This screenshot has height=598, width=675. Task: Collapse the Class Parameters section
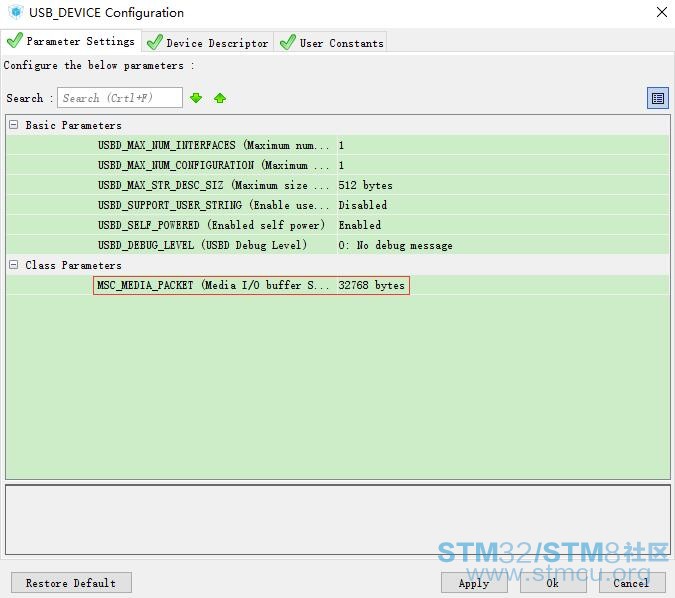(14, 265)
